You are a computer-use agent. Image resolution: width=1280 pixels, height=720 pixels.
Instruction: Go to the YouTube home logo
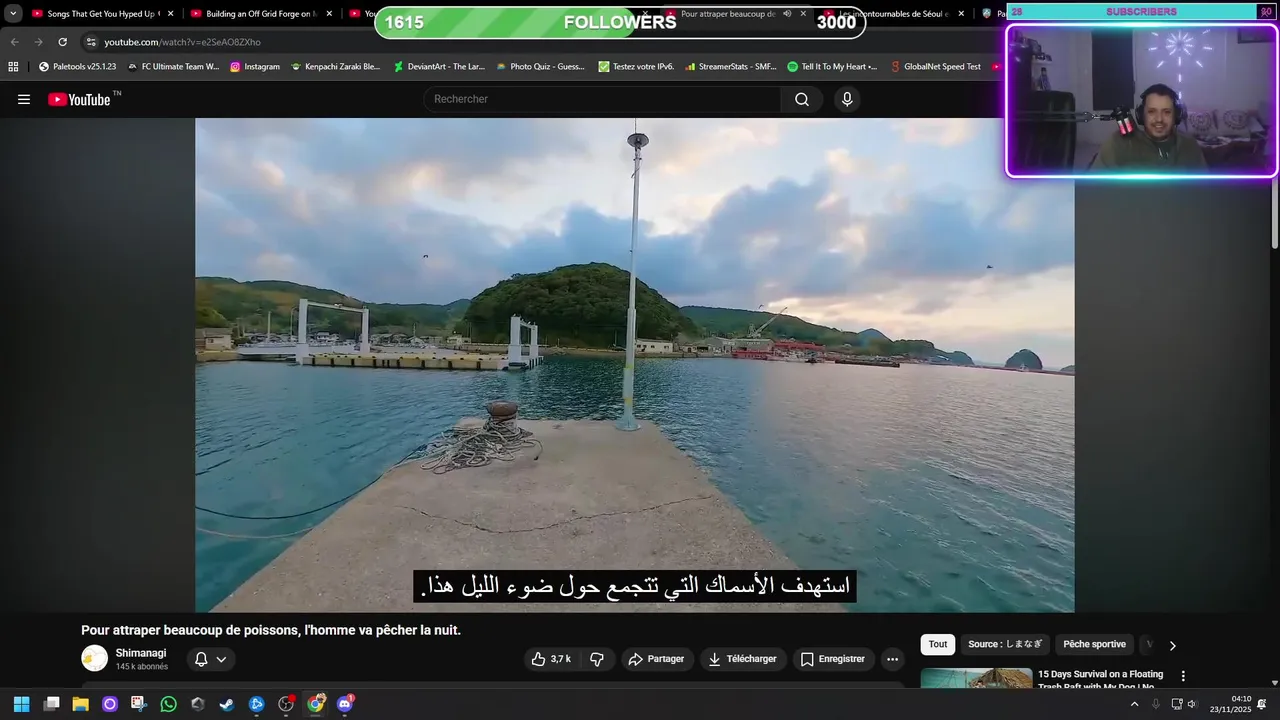point(79,99)
